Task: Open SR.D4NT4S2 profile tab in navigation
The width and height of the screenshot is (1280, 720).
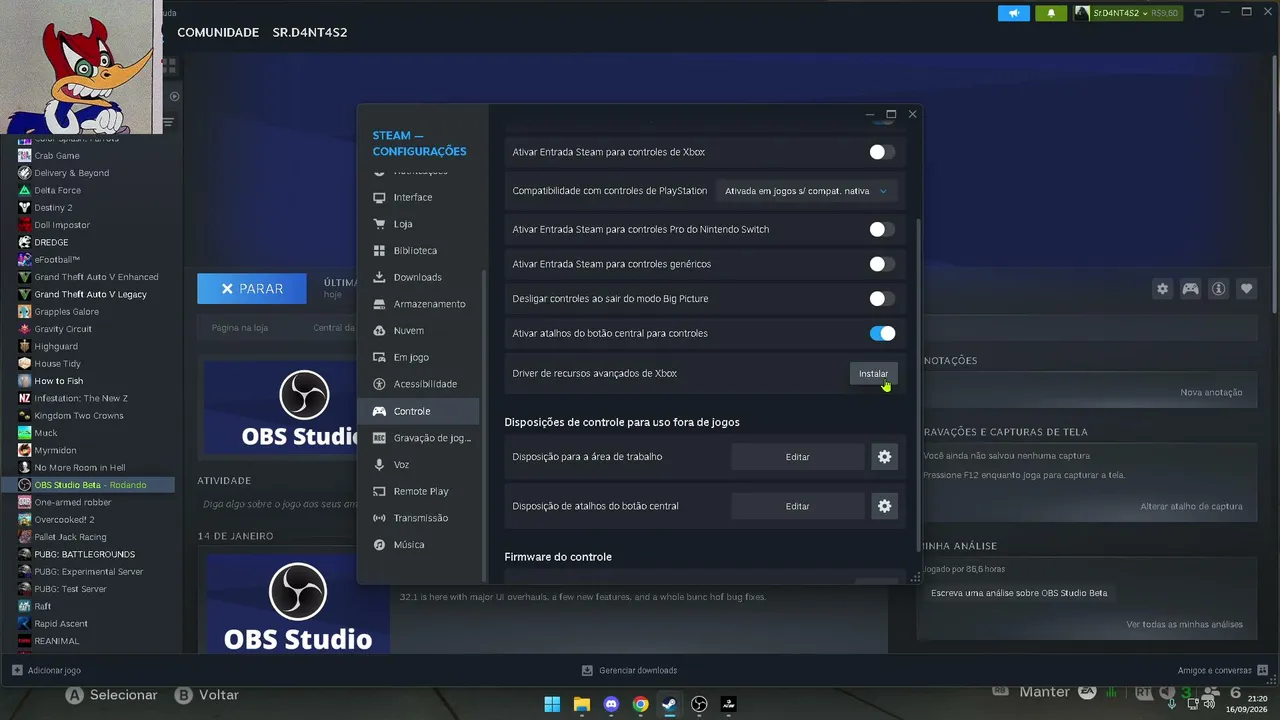Action: point(310,32)
